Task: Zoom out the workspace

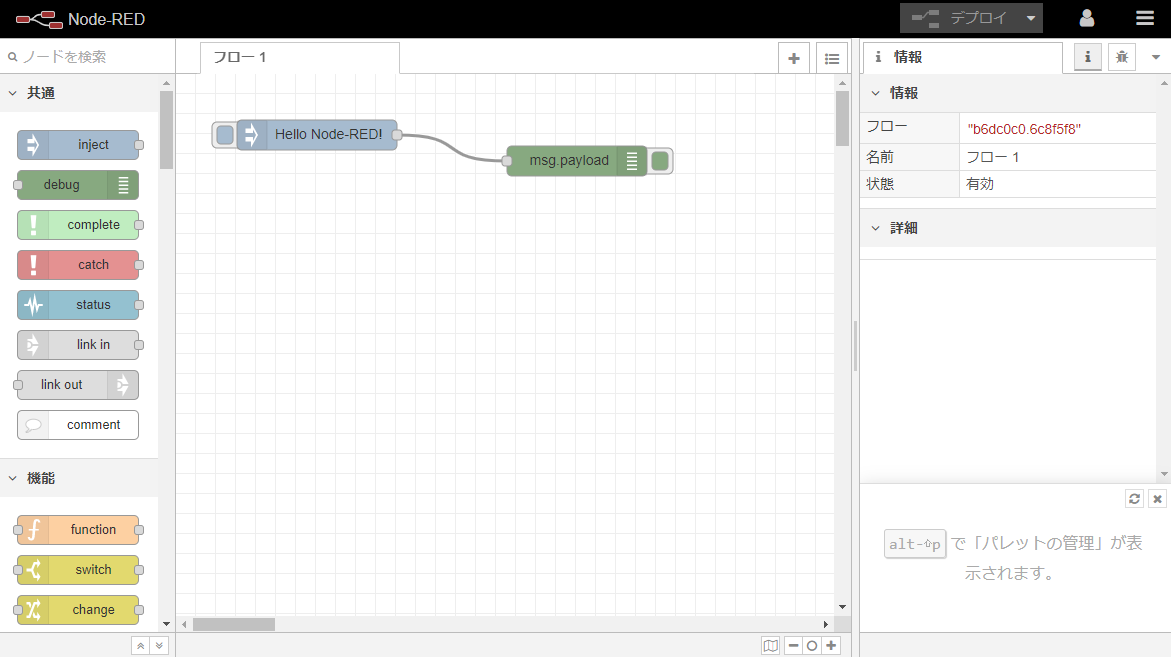Action: coord(793,646)
